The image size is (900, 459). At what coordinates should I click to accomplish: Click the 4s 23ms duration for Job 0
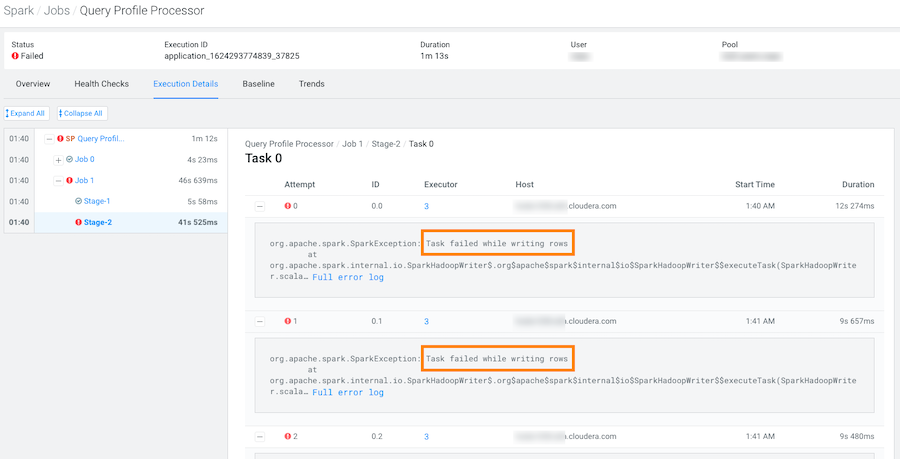(203, 159)
